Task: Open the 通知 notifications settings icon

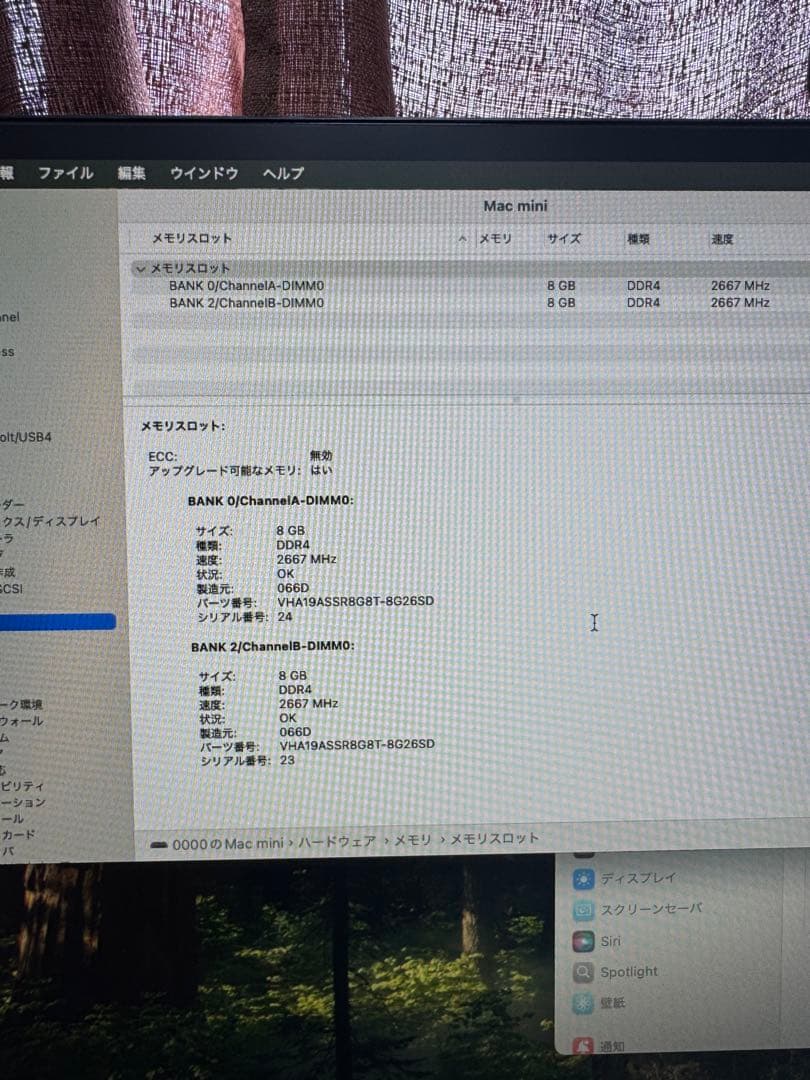Action: [x=585, y=1043]
